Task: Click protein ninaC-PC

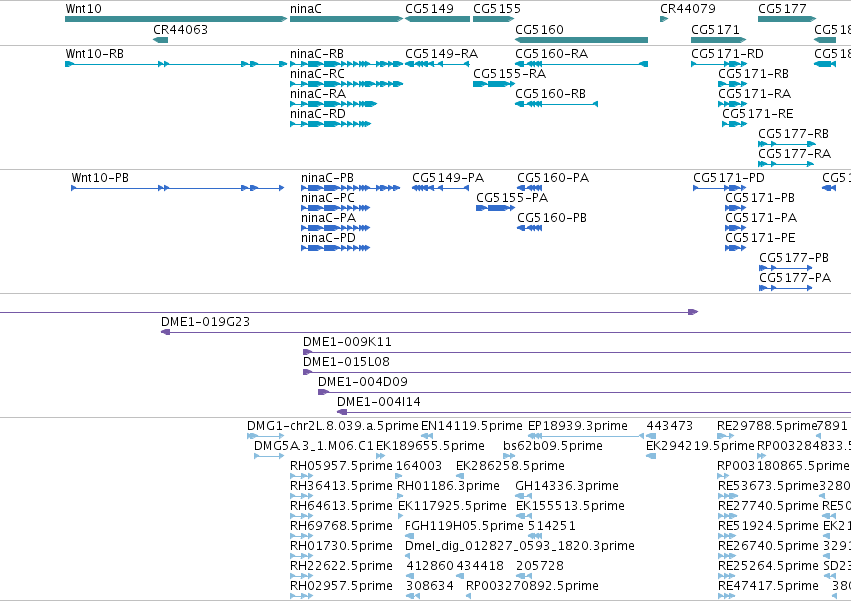Action: coord(335,208)
